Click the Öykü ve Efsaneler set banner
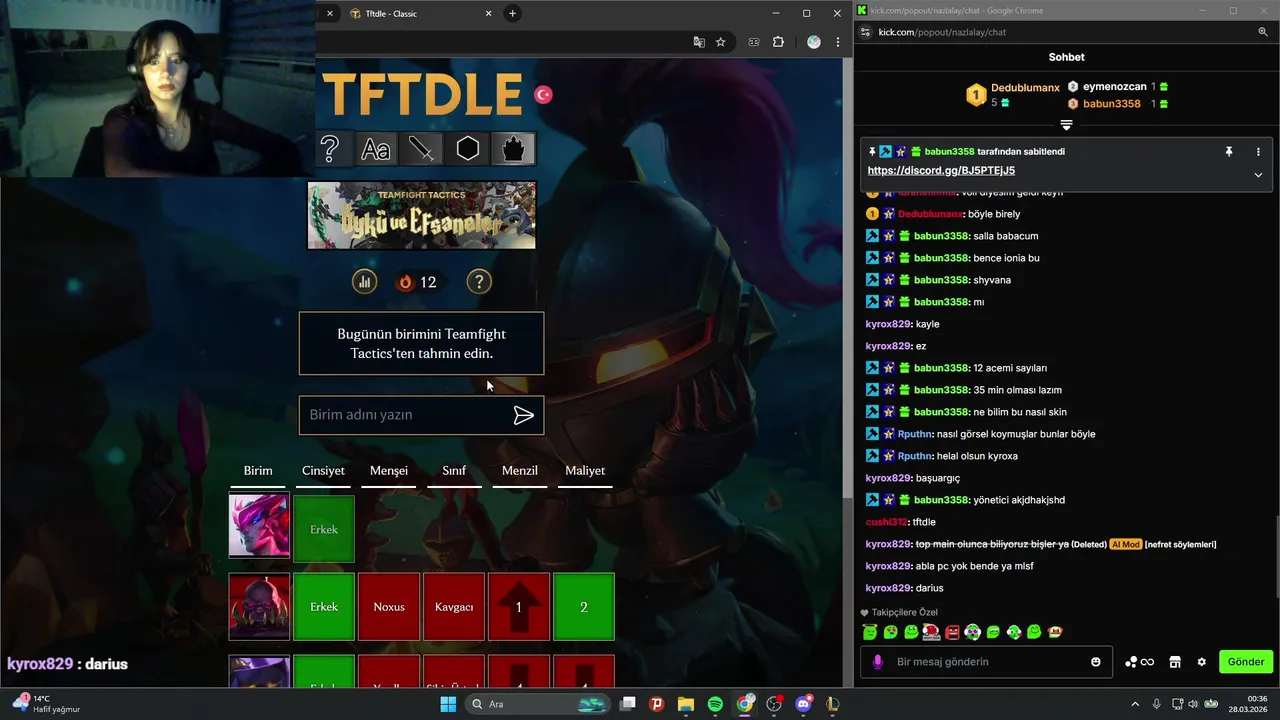 pos(421,215)
